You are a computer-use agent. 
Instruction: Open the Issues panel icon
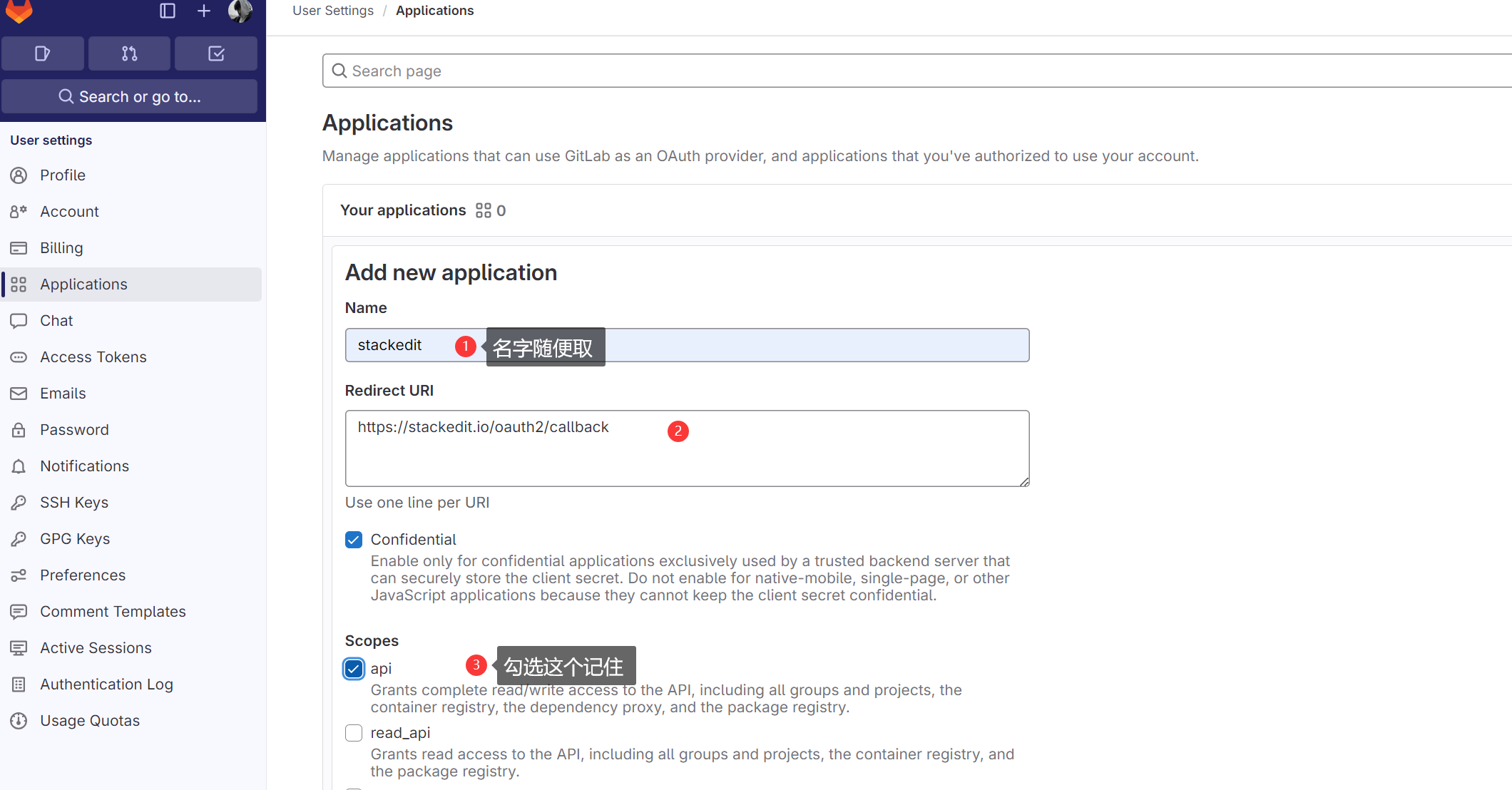42,52
